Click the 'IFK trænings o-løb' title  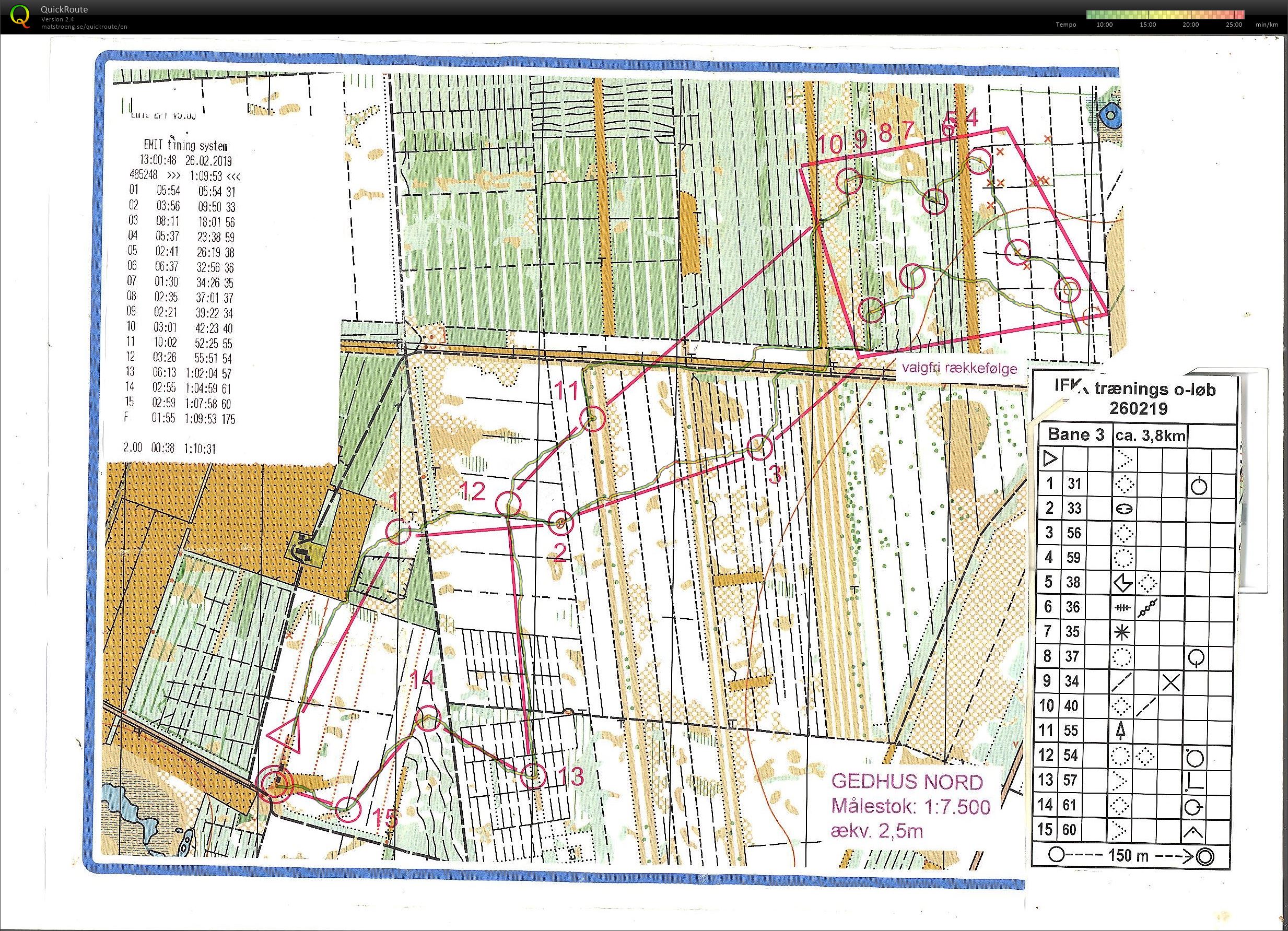[1134, 388]
